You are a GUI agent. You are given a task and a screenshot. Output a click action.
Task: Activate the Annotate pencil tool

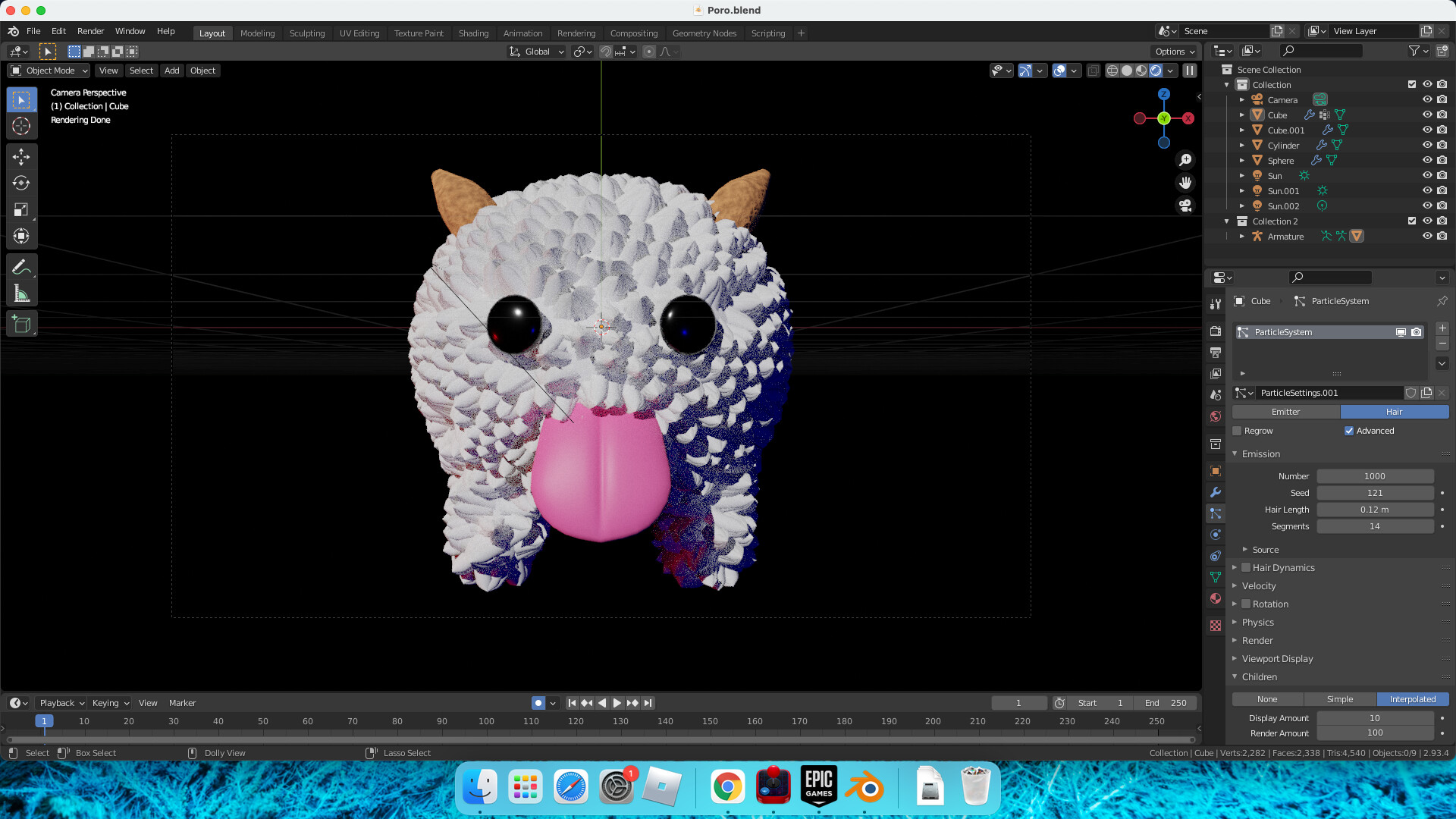[21, 267]
